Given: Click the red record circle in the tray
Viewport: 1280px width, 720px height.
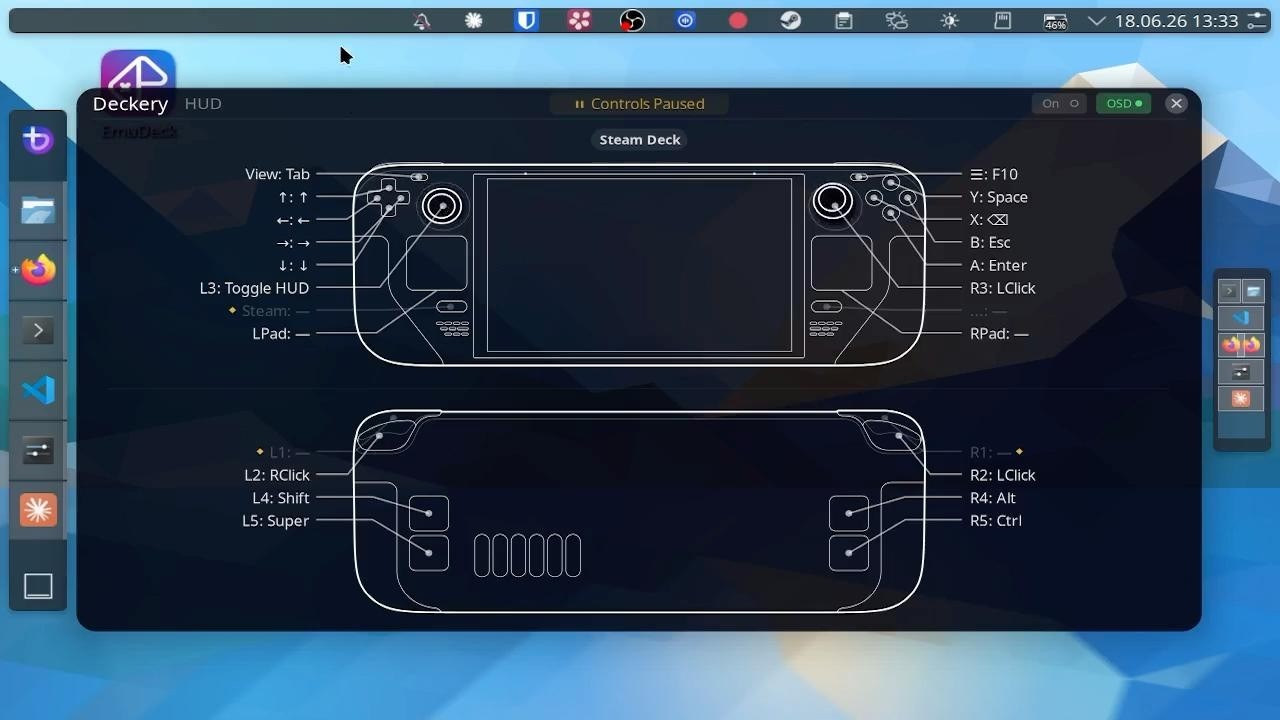Looking at the screenshot, I should tap(738, 20).
